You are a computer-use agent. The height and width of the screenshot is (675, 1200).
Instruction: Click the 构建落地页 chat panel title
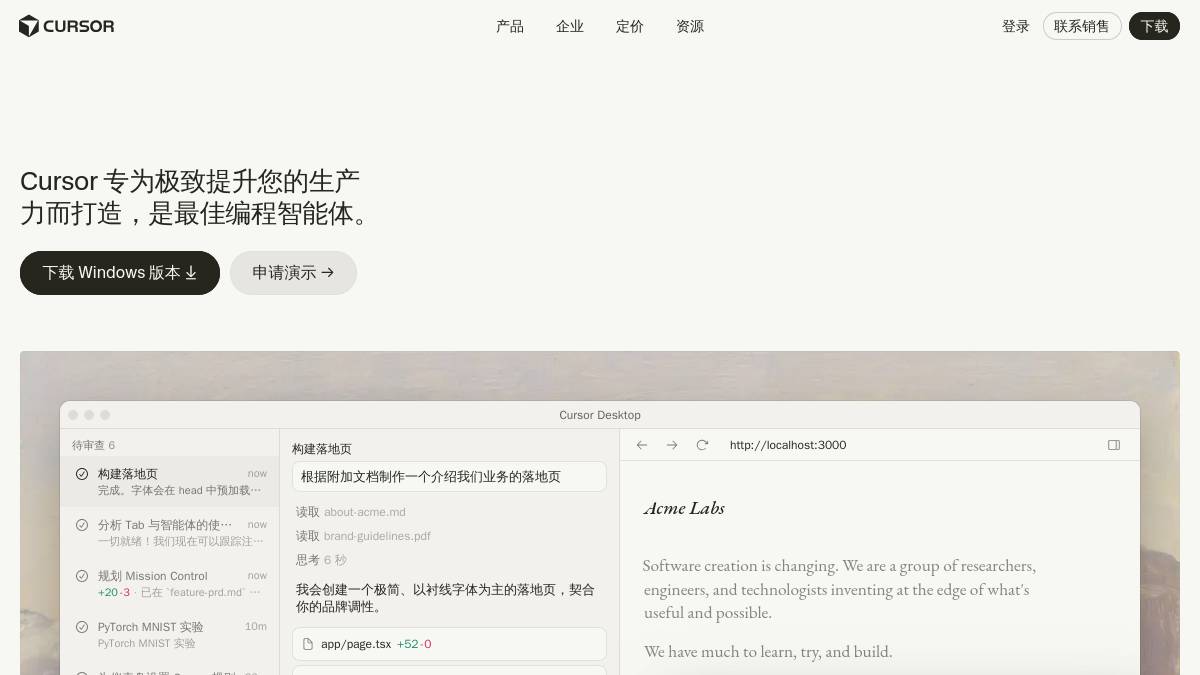point(322,449)
